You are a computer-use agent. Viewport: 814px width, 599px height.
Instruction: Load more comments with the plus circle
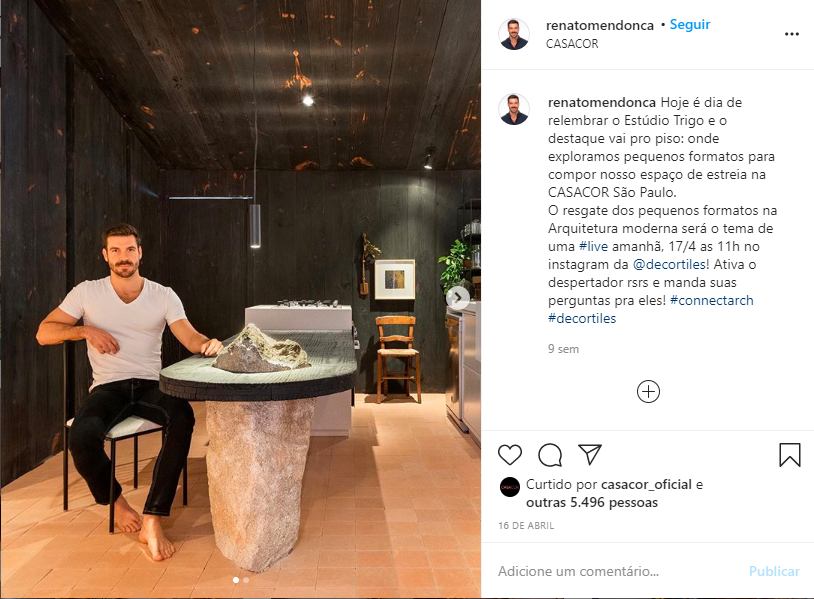[x=648, y=391]
